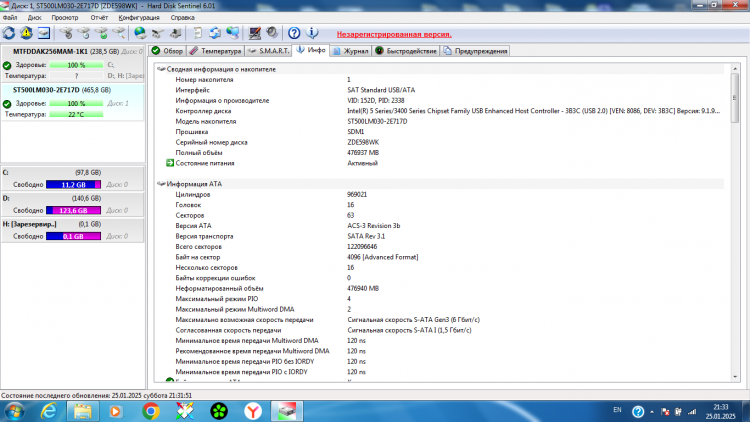This screenshot has height=422, width=750.
Task: Select the Прошивка value SDM1
Action: pyautogui.click(x=355, y=132)
